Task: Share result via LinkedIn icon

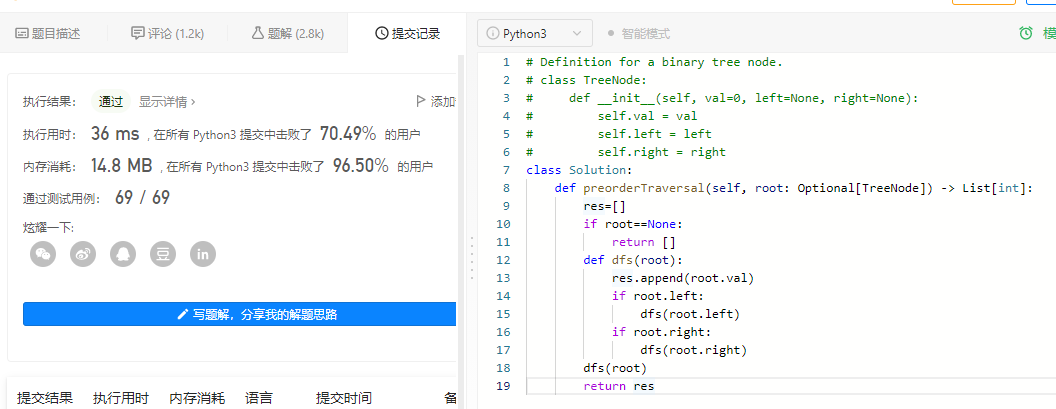Action: [x=203, y=254]
